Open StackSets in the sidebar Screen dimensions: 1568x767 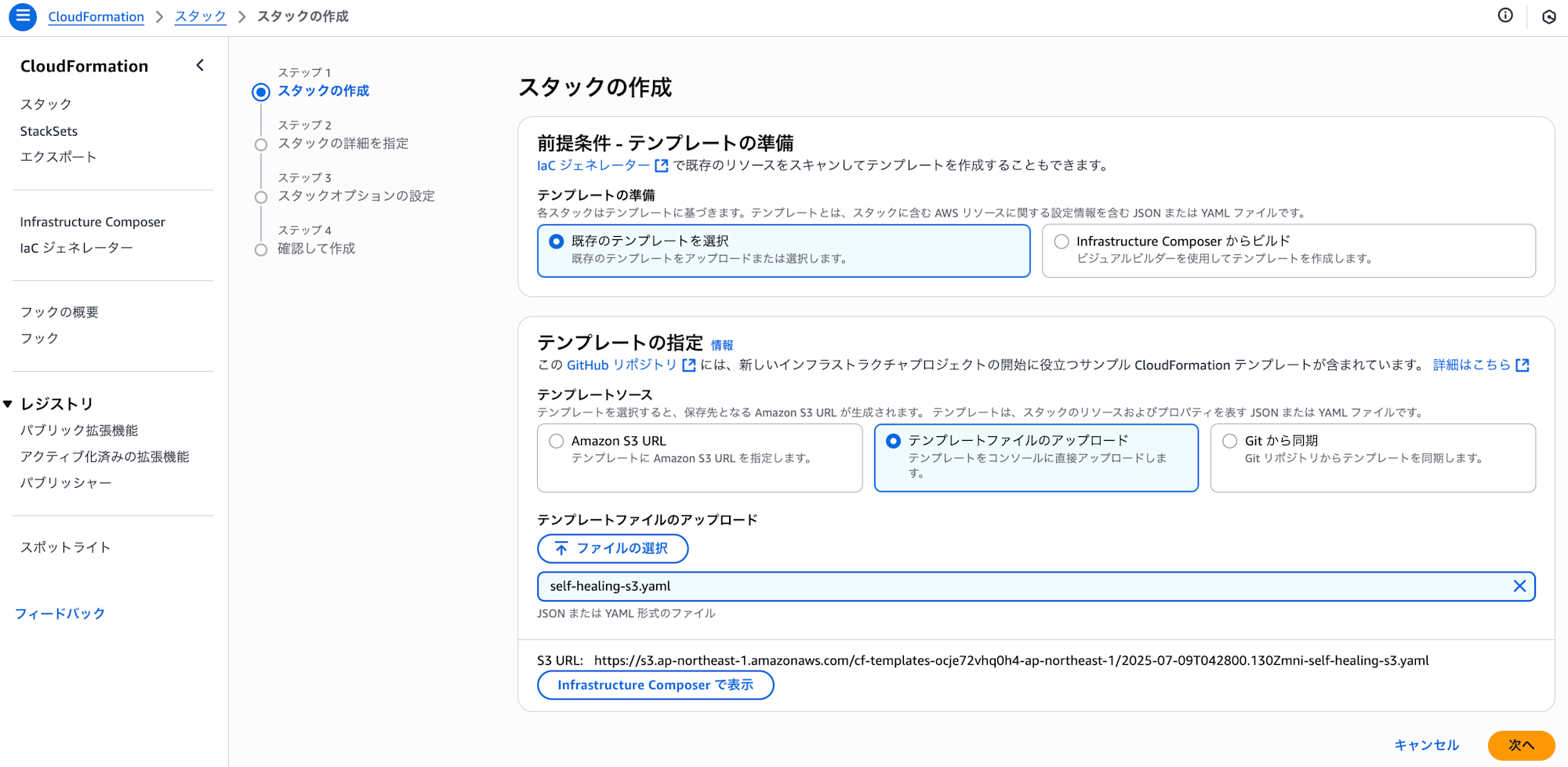coord(49,131)
